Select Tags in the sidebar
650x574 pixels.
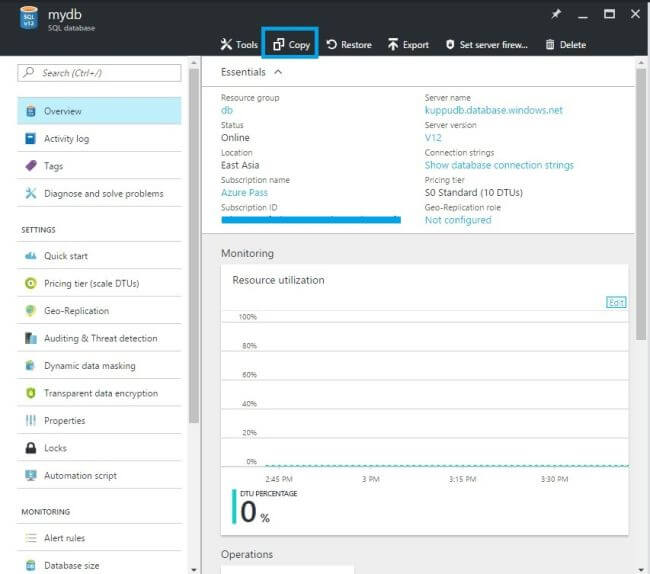(99, 166)
